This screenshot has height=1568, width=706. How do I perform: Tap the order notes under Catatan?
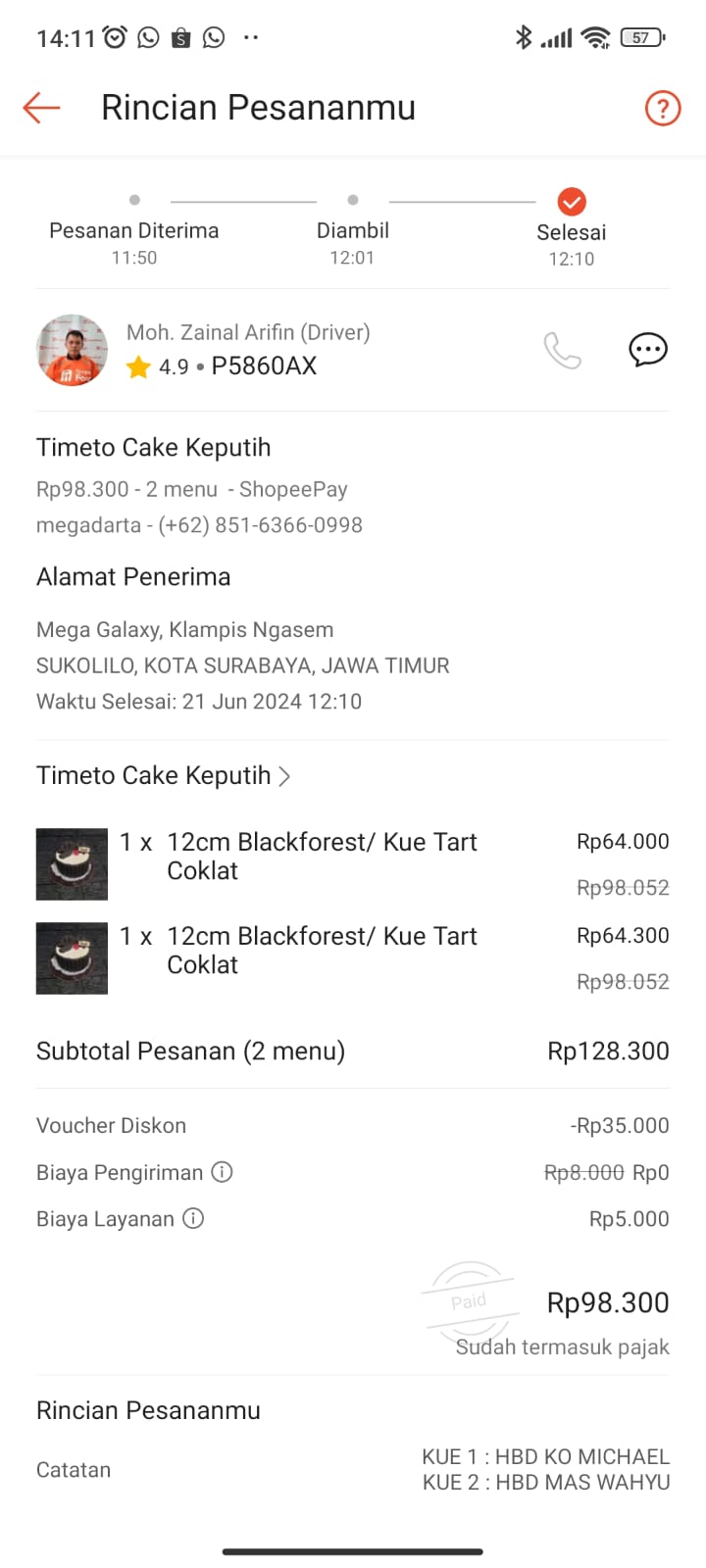(x=546, y=1470)
